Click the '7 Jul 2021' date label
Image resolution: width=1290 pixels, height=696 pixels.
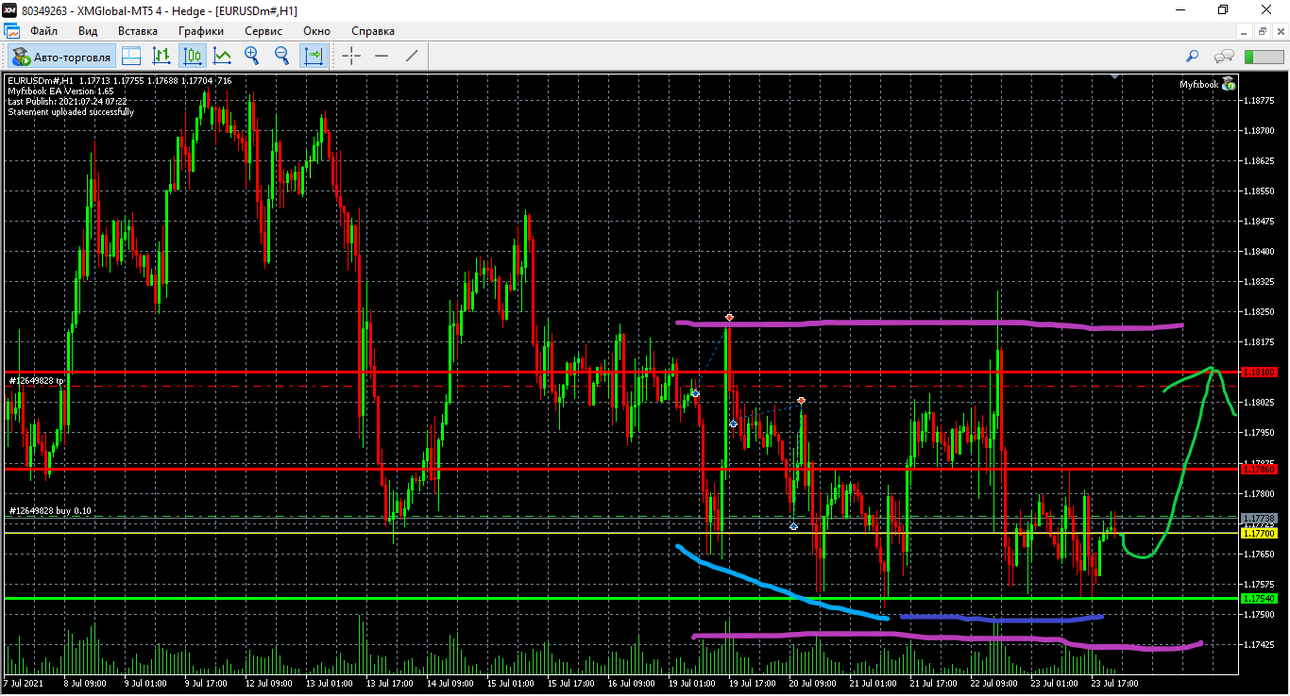pos(24,684)
